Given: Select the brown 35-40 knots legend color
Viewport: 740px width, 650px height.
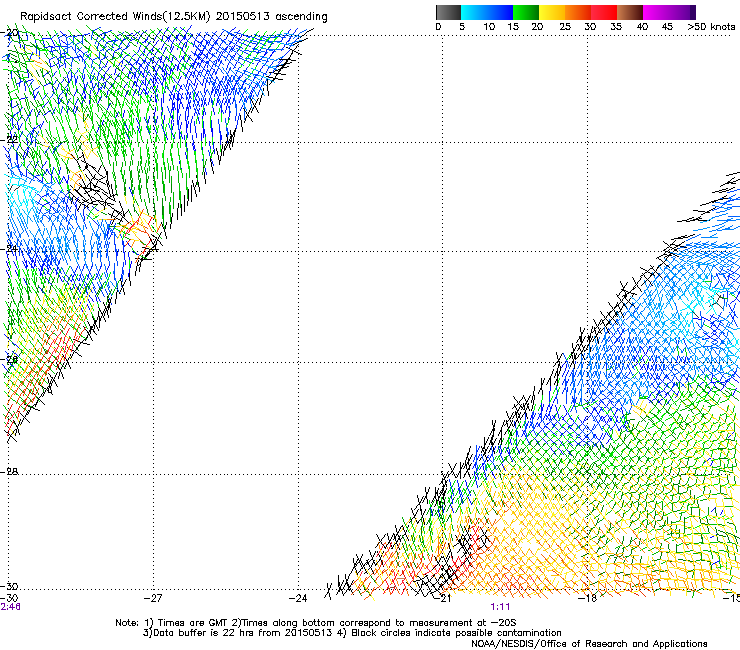Looking at the screenshot, I should 630,12.
